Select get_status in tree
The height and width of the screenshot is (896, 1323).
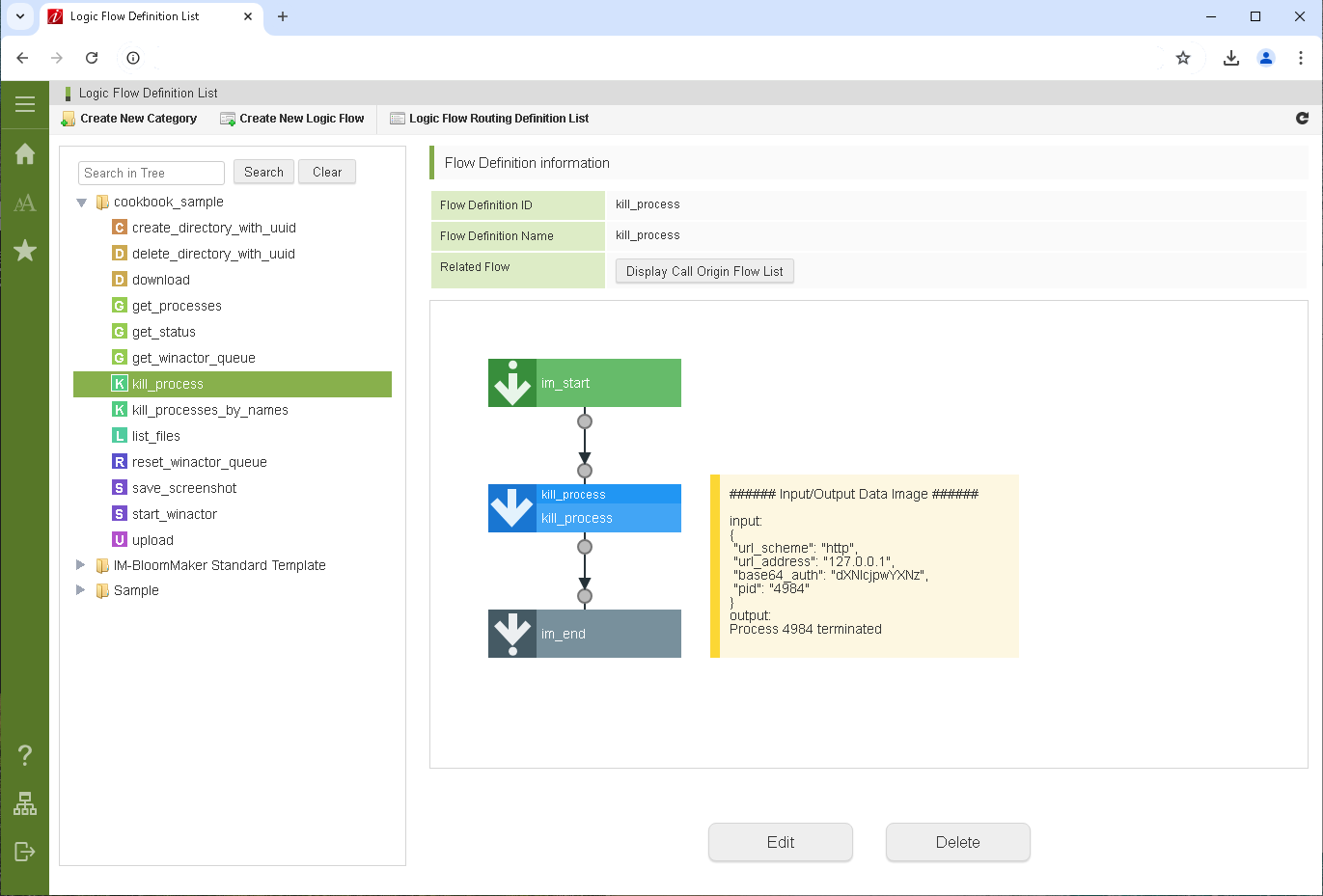pos(164,332)
